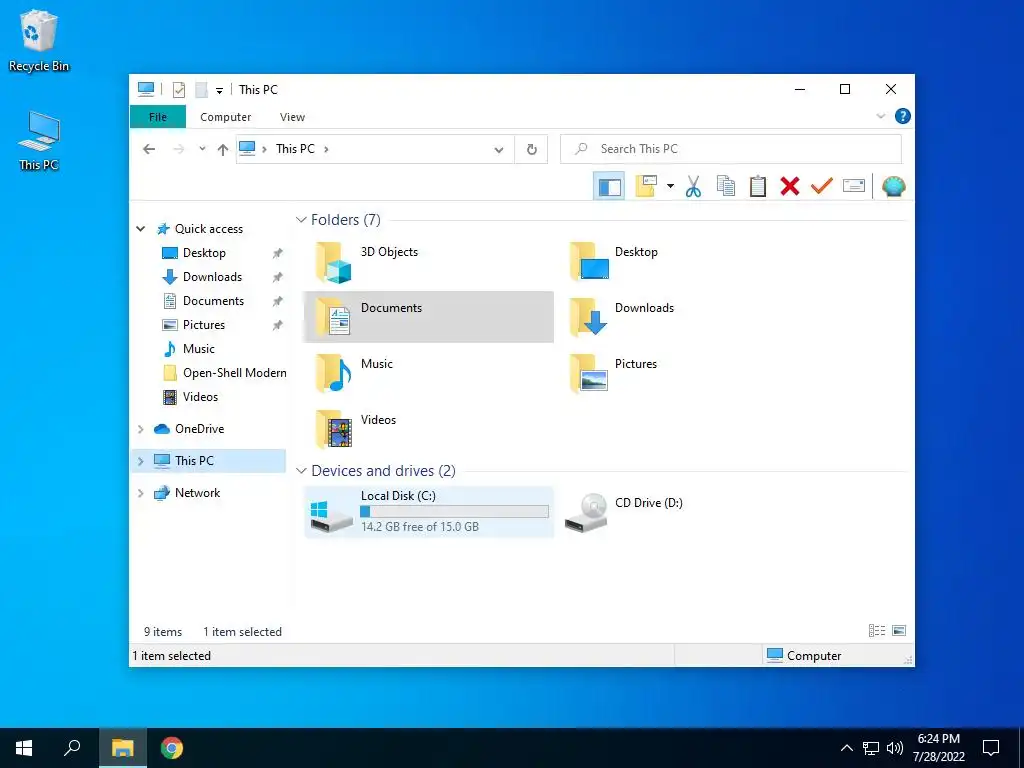The width and height of the screenshot is (1024, 768).
Task: Open the Windows Start menu
Action: pyautogui.click(x=24, y=748)
